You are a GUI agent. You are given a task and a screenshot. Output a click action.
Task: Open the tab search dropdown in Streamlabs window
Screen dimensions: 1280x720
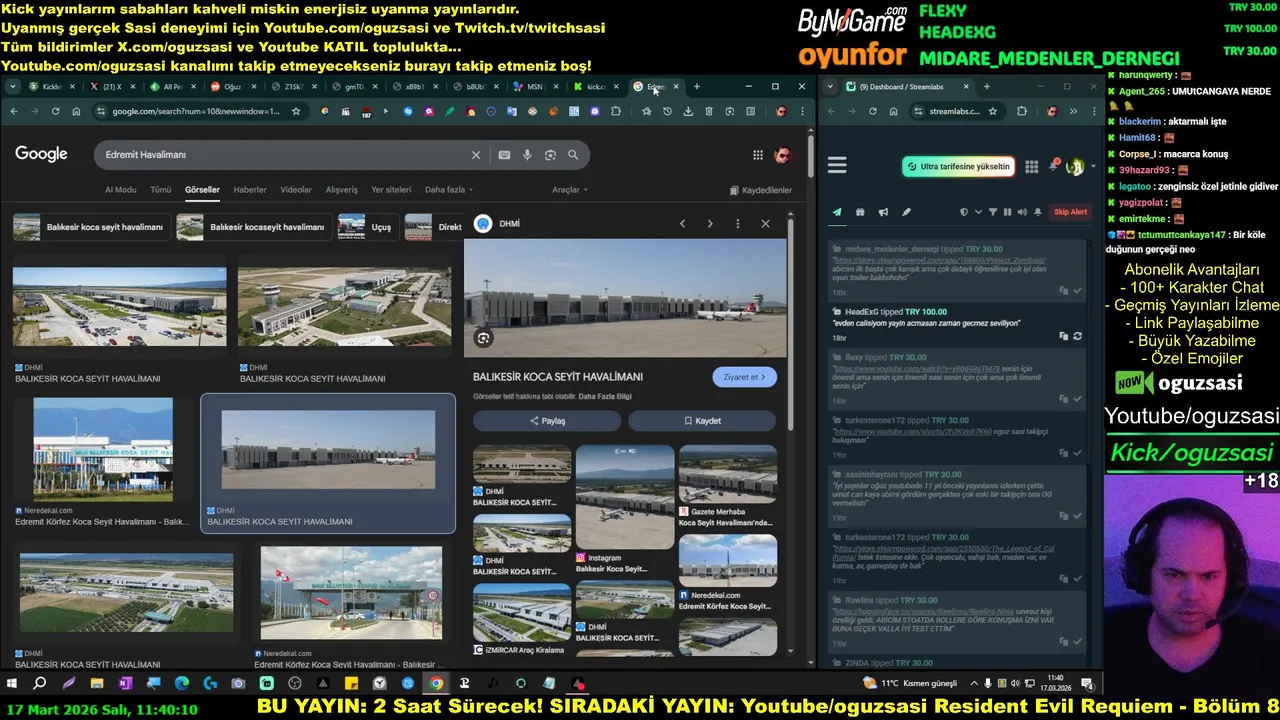[832, 87]
